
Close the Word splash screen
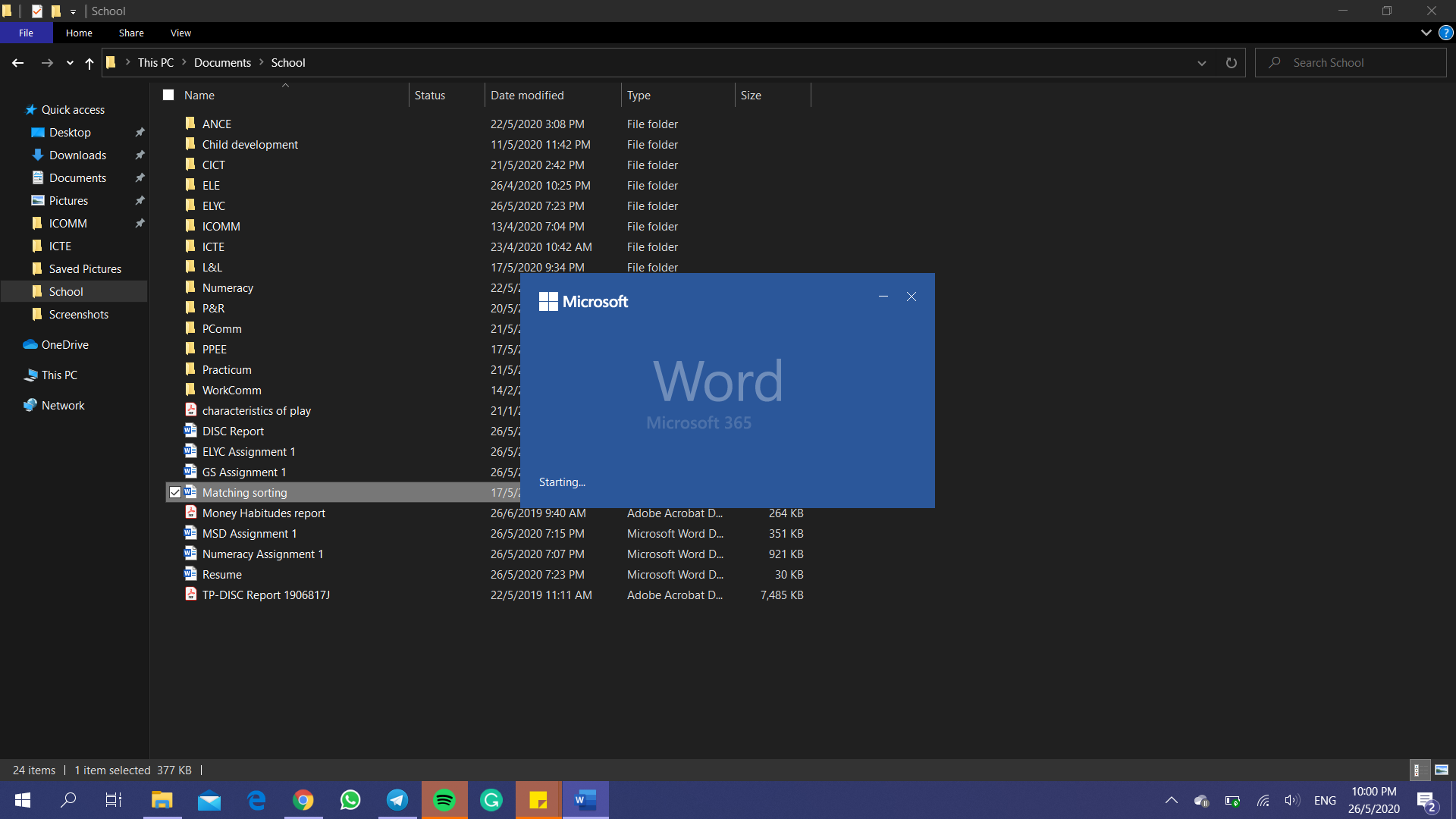[912, 297]
